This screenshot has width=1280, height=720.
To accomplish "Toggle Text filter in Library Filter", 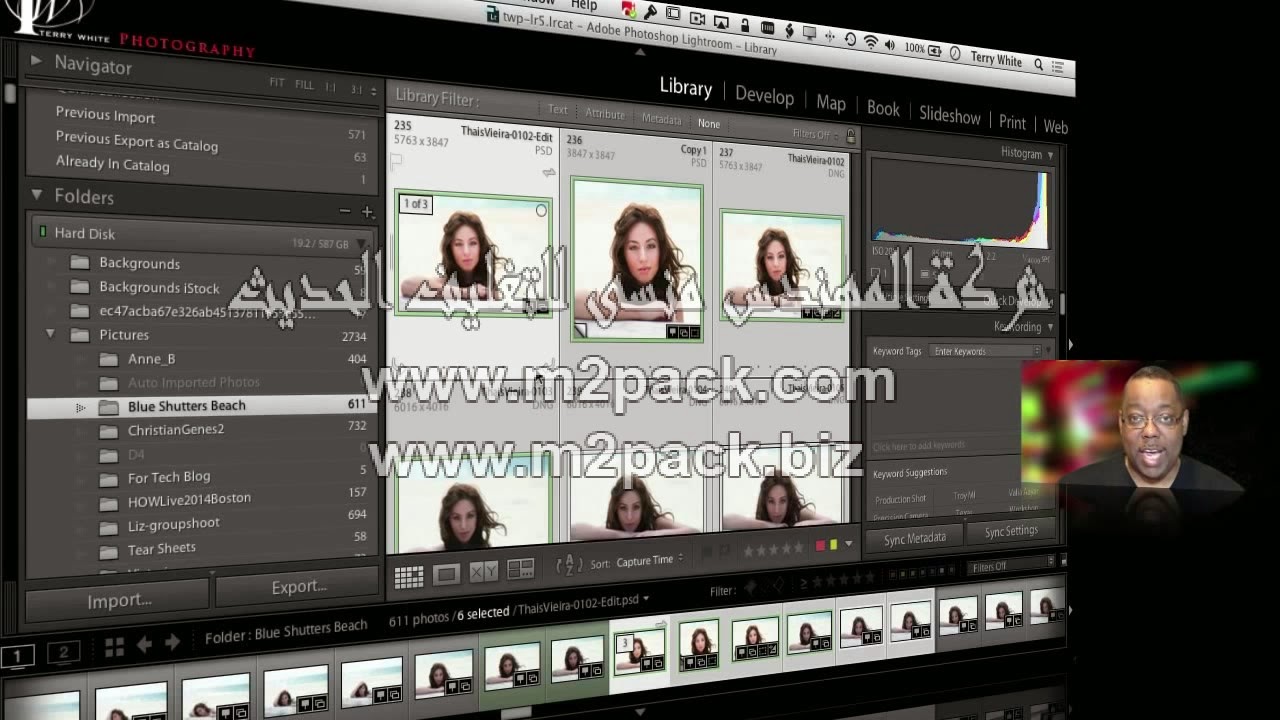I will 558,110.
